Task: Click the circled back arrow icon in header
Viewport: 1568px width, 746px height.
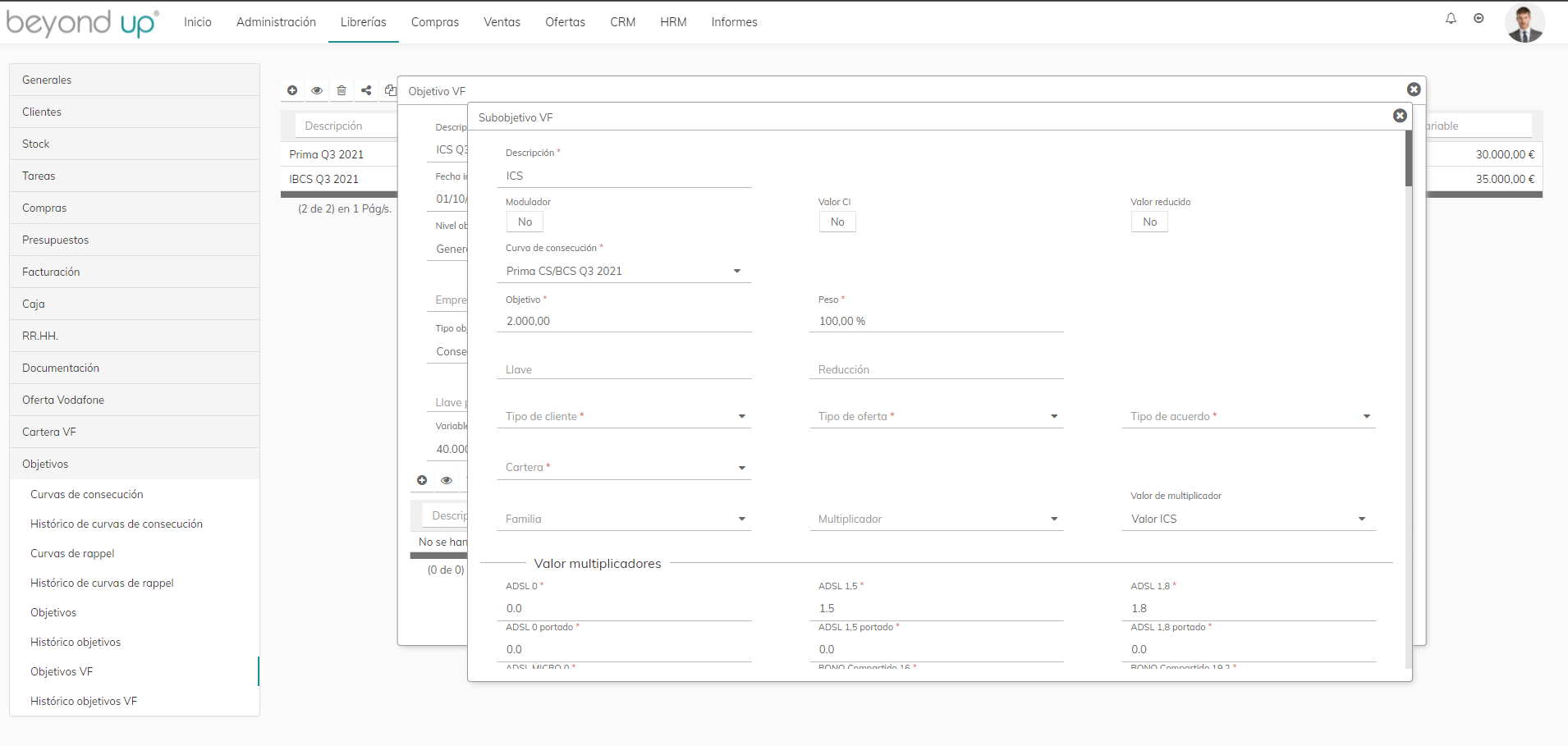Action: (x=1479, y=19)
